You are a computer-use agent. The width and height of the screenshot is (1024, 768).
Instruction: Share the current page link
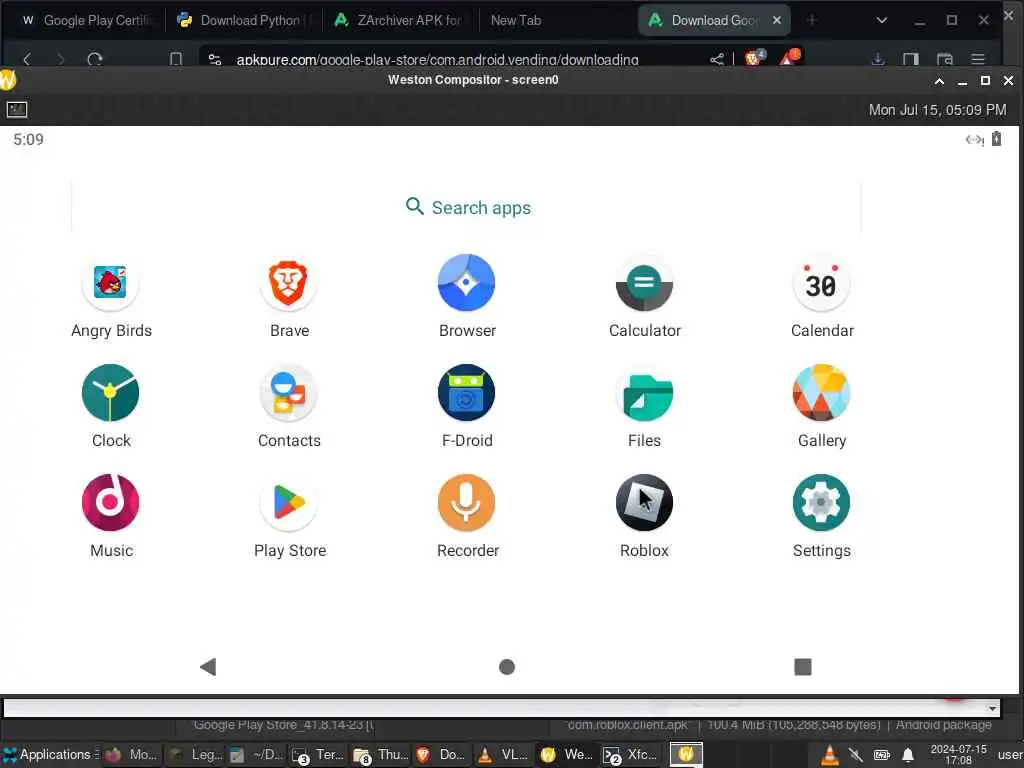[716, 59]
